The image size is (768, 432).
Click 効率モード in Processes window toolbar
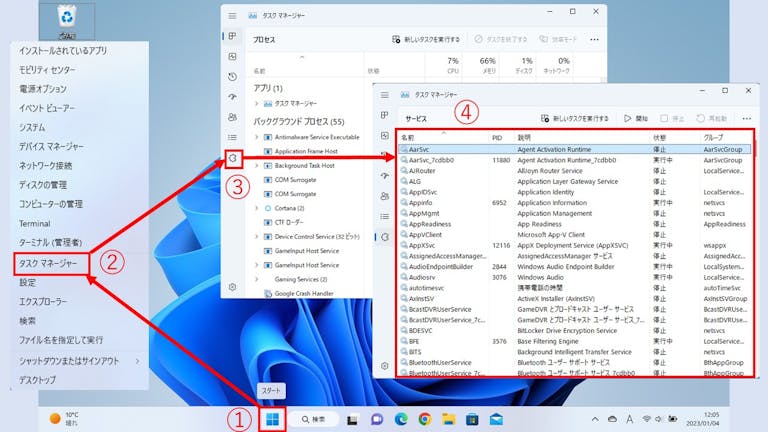click(x=558, y=40)
